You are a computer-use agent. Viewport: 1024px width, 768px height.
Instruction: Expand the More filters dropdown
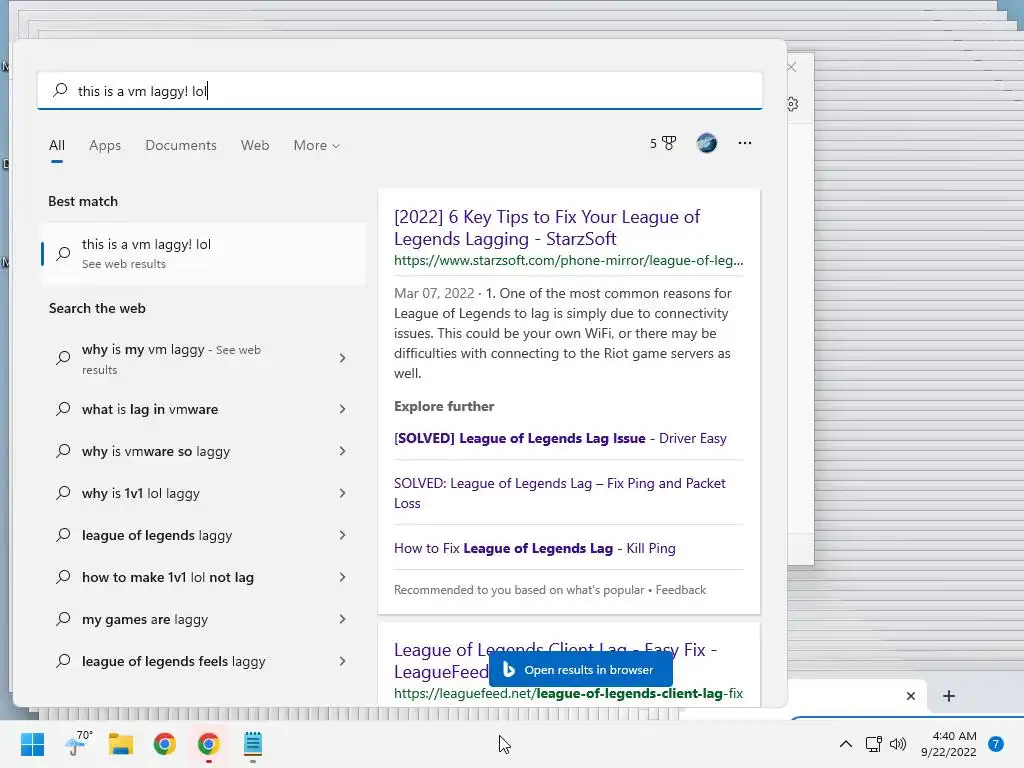317,145
